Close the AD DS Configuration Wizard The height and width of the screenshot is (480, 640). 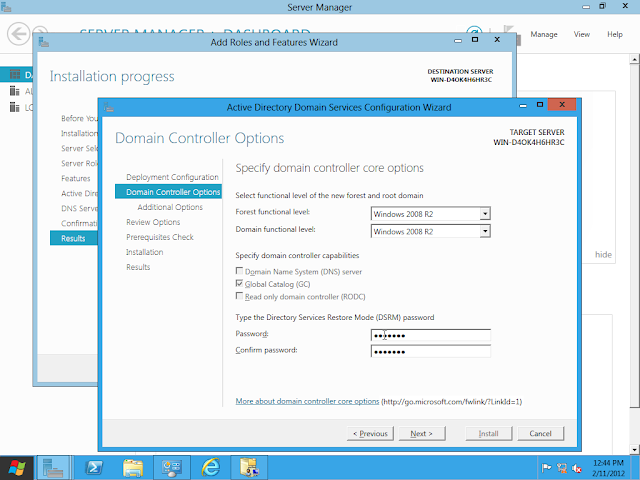[x=562, y=104]
